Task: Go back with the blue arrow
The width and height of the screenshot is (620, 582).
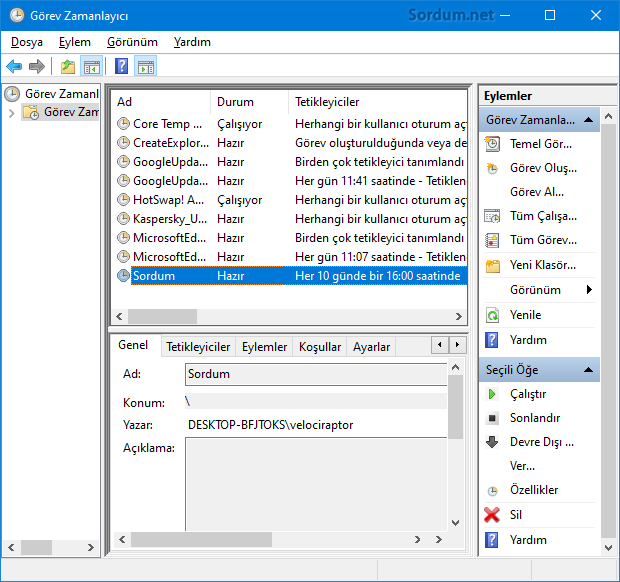Action: coord(14,66)
